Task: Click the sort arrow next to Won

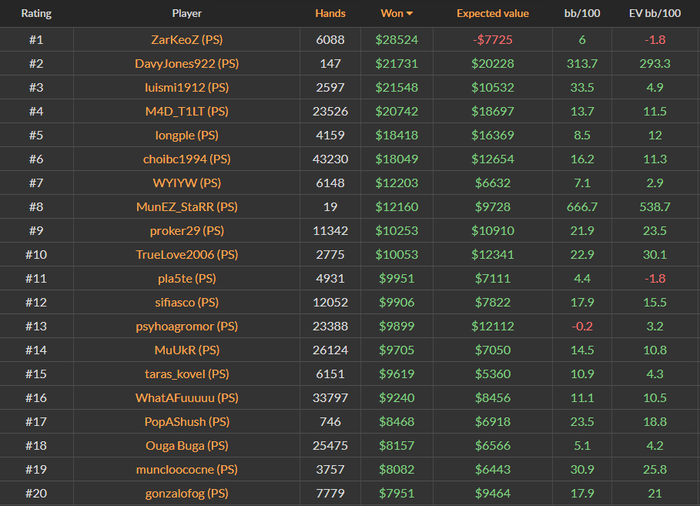Action: coord(409,15)
